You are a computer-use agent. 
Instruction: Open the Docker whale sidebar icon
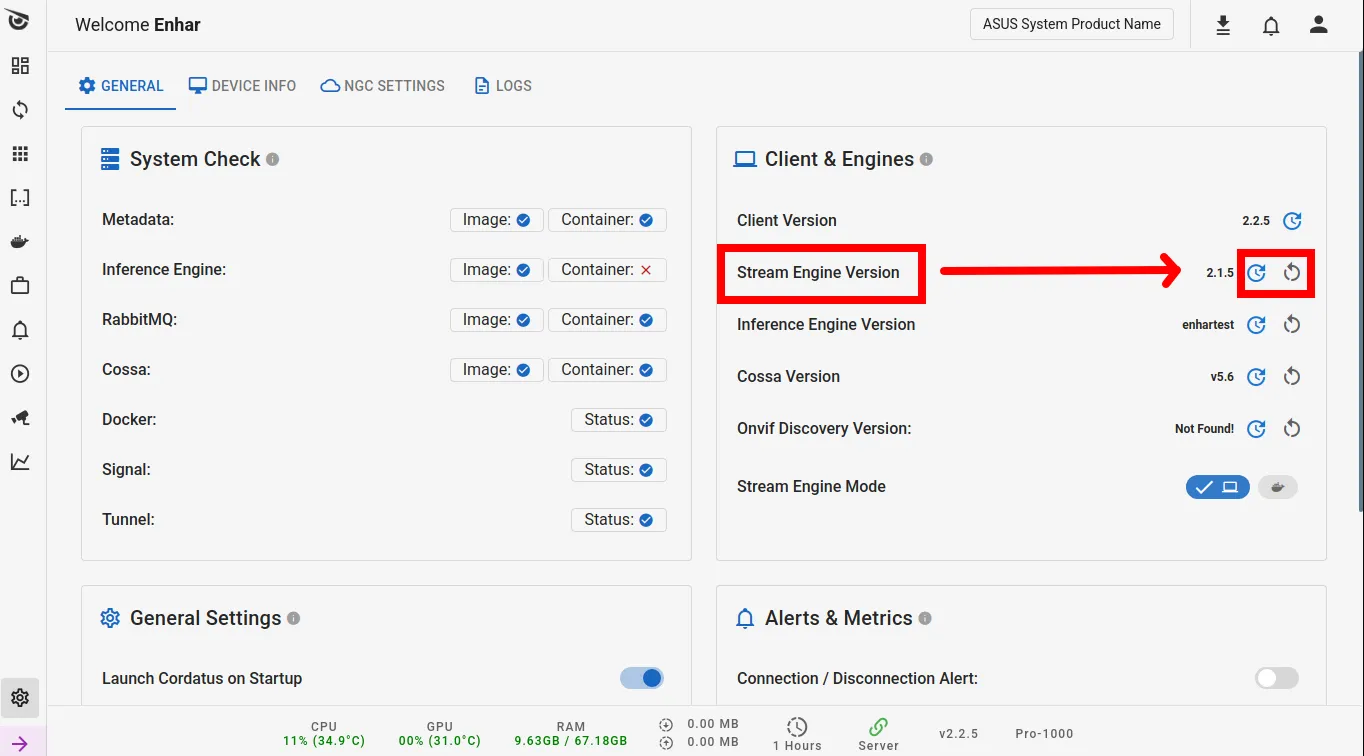coord(20,242)
